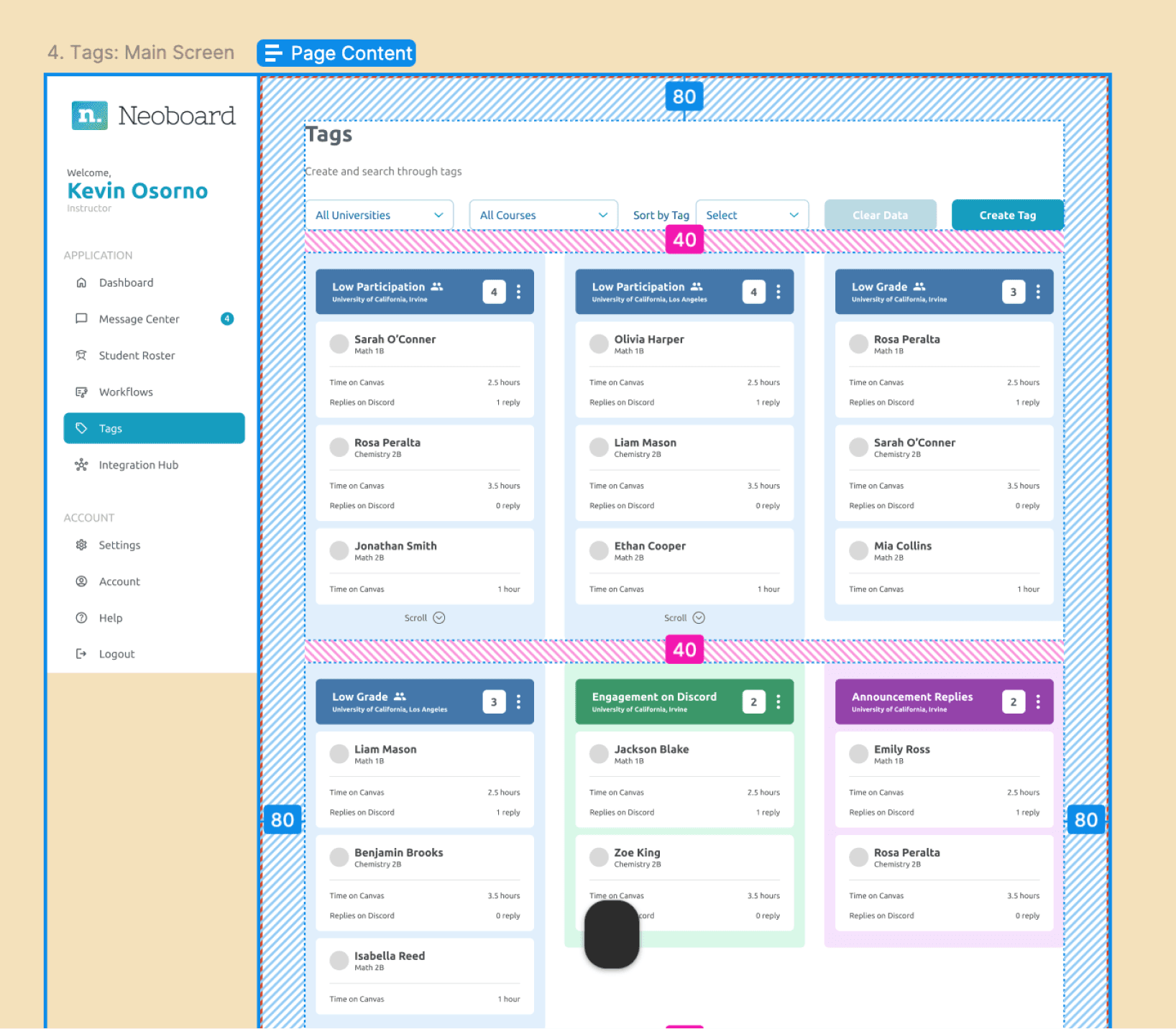The width and height of the screenshot is (1176, 1029).
Task: Open the Integration Hub icon
Action: 81,464
